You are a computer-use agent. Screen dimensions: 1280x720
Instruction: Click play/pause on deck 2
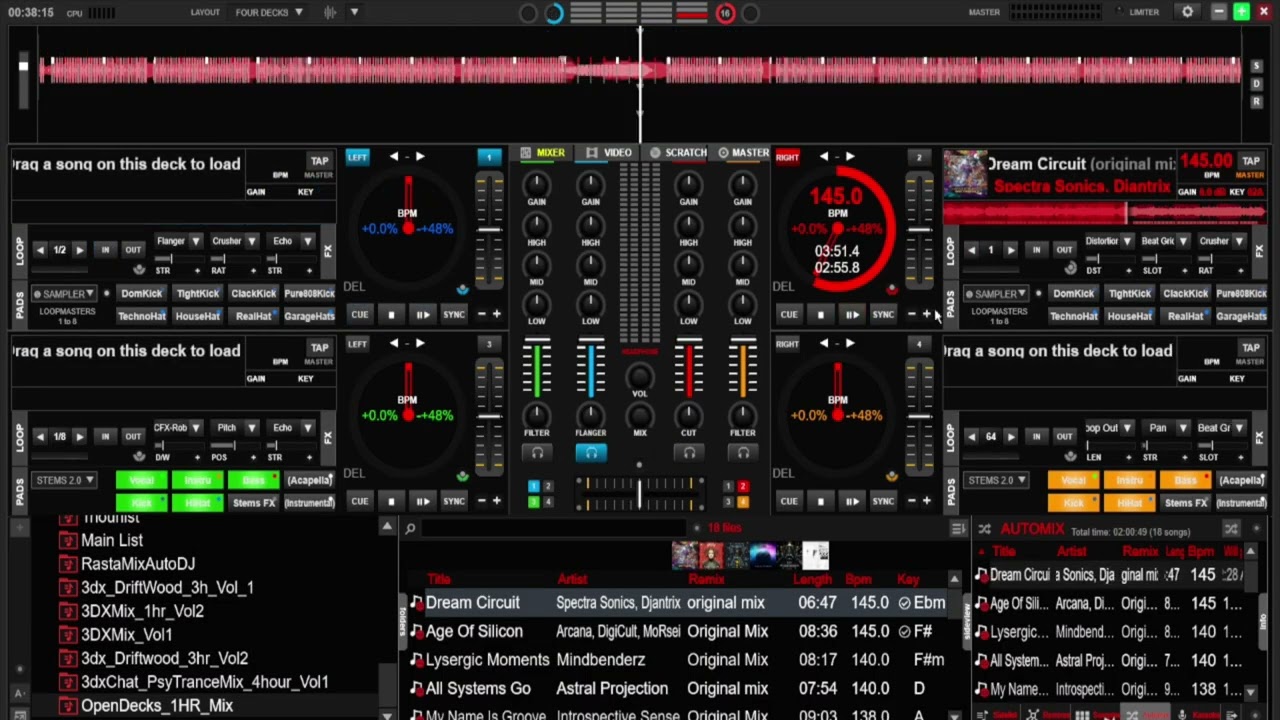point(851,314)
